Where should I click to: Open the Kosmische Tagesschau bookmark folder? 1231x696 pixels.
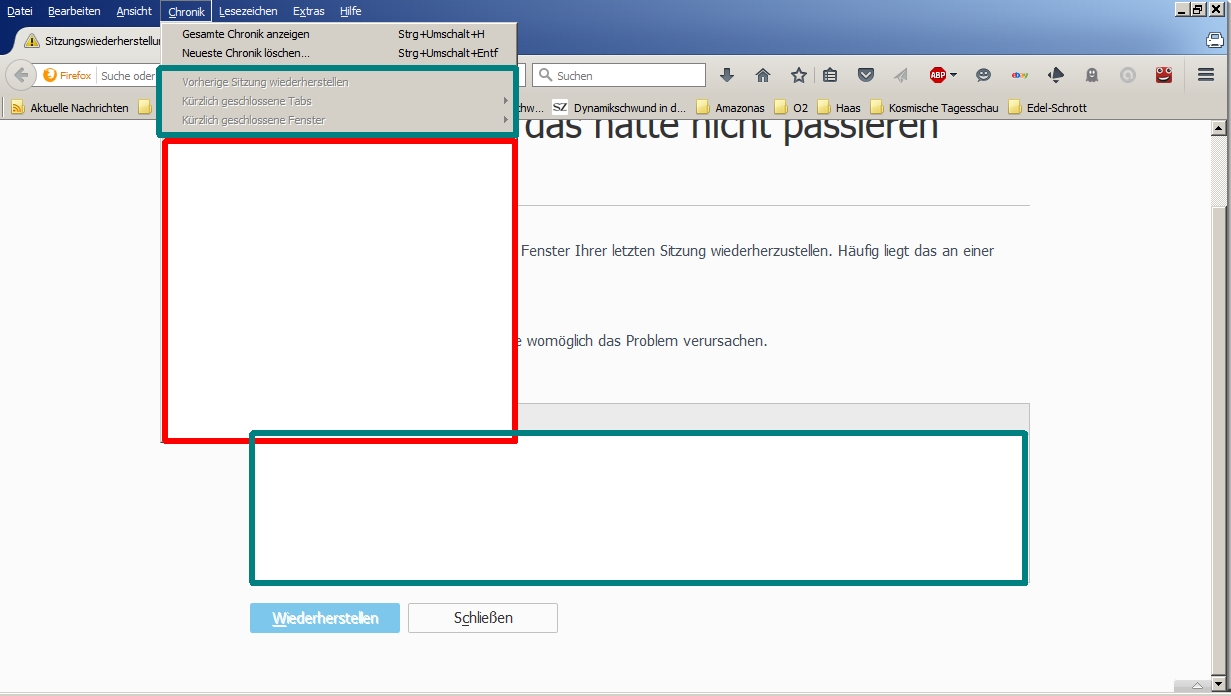point(933,107)
